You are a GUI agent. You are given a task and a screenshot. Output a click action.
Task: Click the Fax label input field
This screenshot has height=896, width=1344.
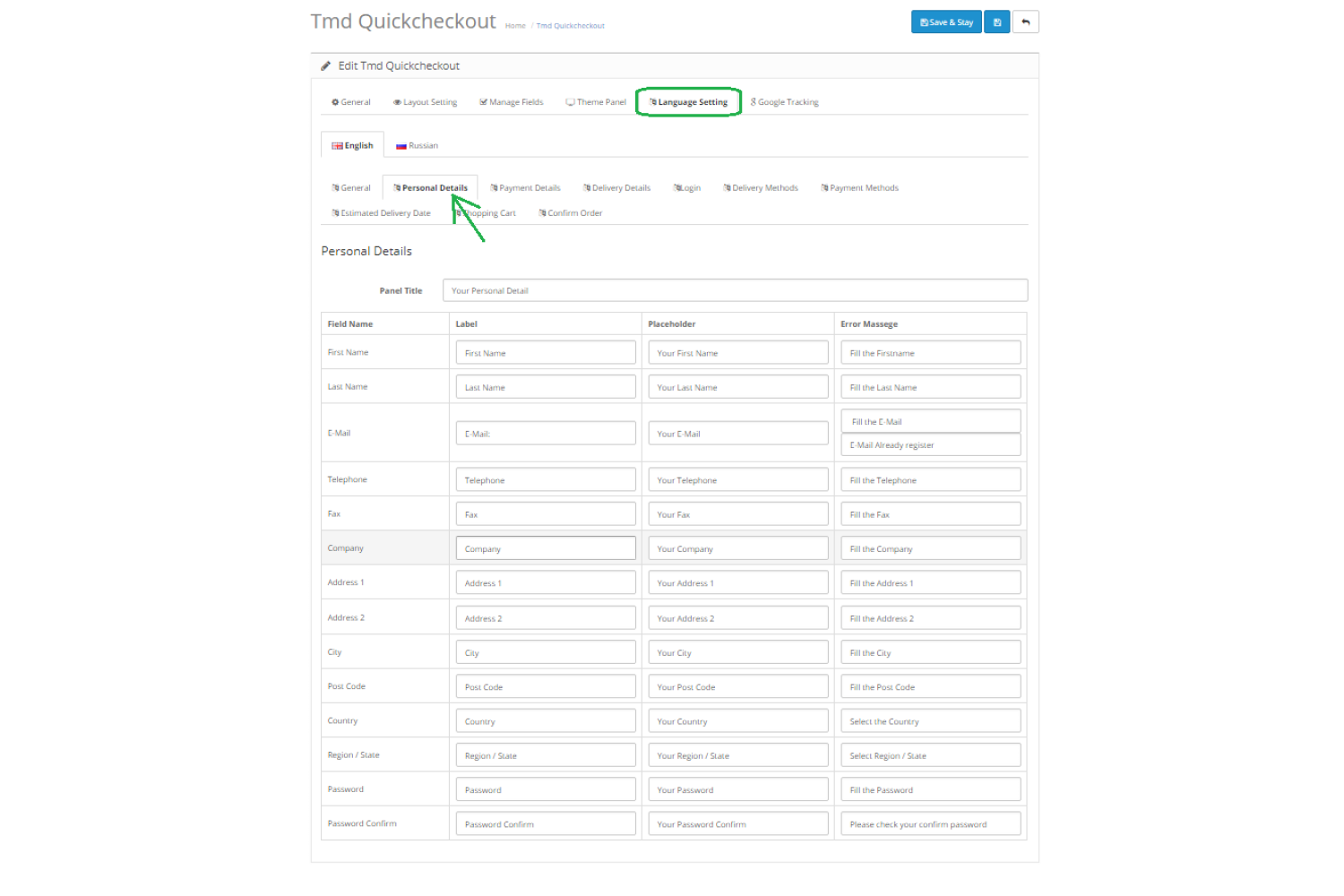pos(546,514)
